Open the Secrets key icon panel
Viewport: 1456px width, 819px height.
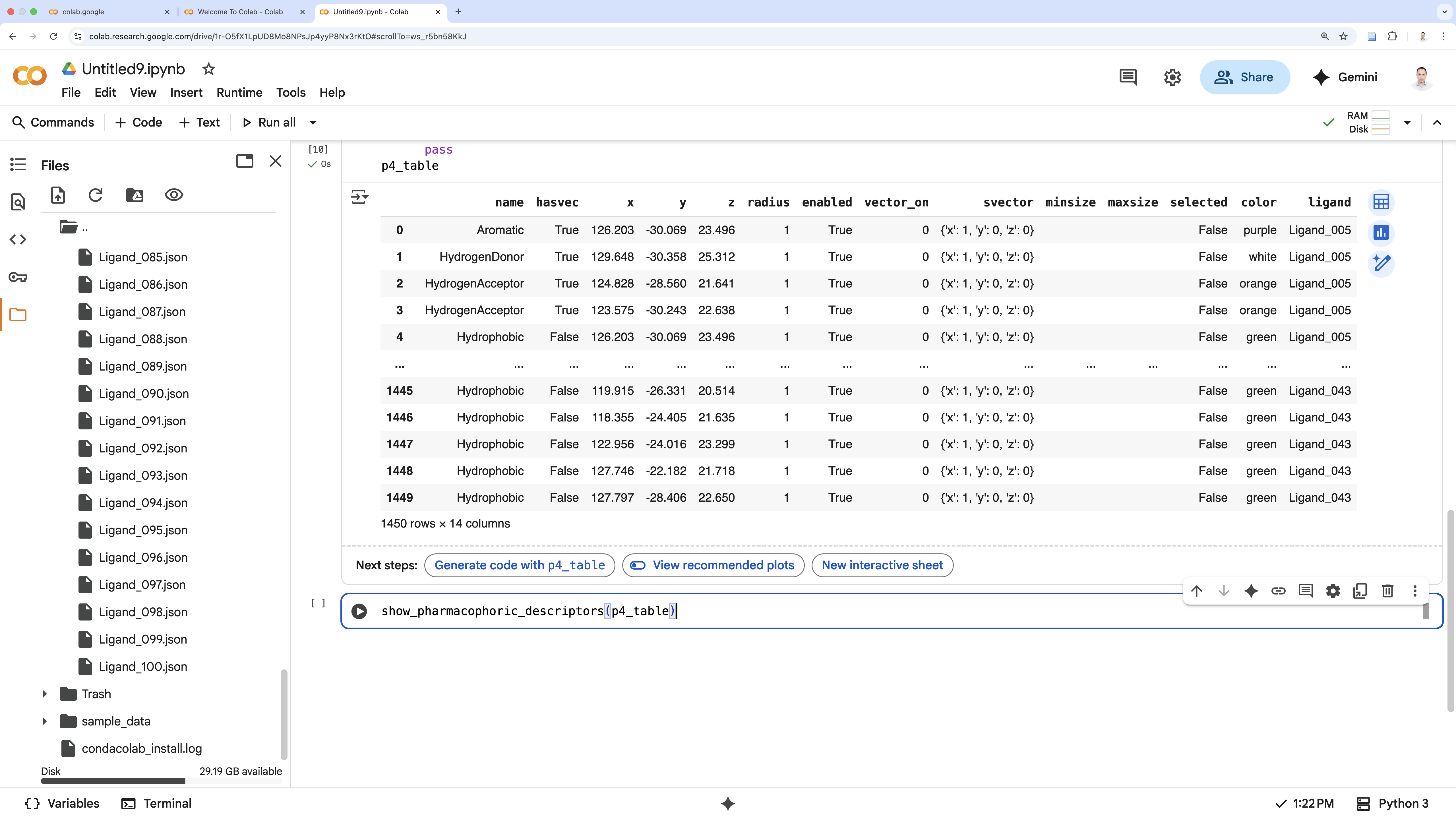point(18,277)
